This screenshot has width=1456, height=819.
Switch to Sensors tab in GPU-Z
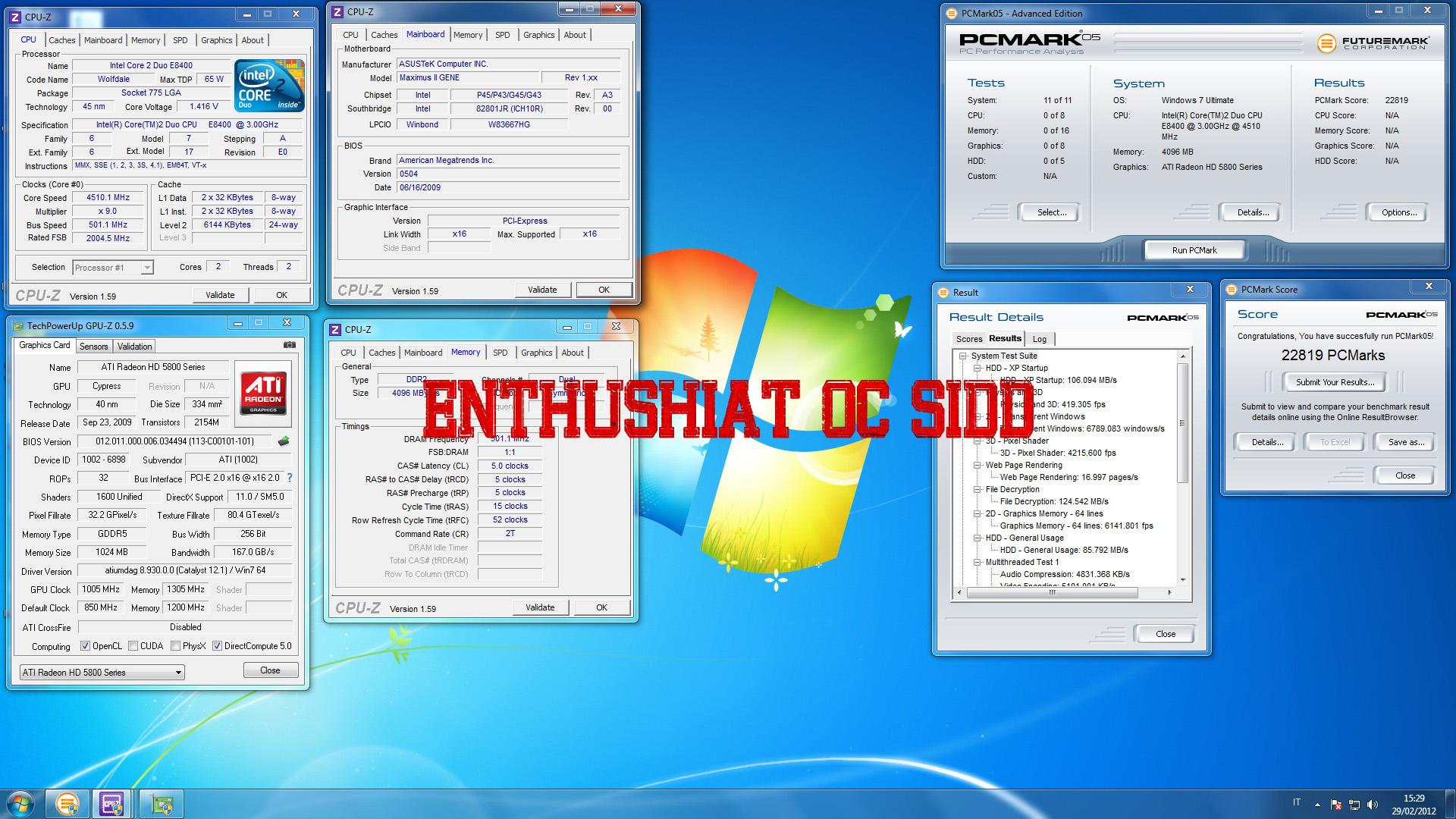tap(94, 346)
